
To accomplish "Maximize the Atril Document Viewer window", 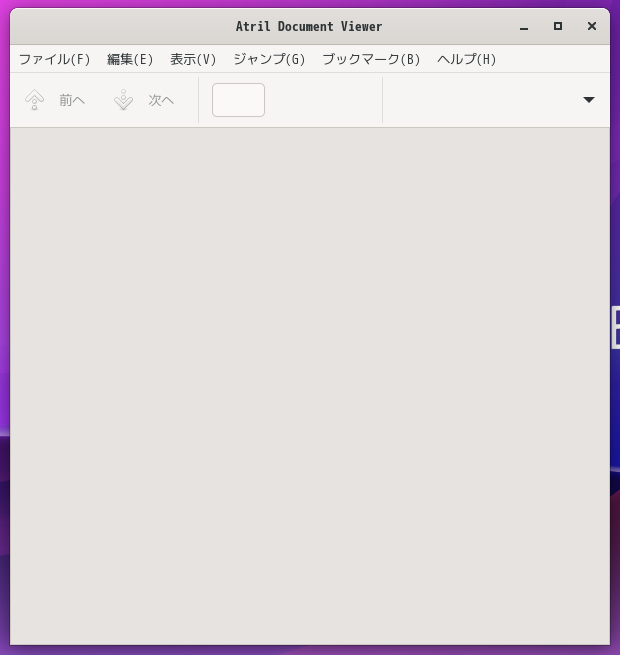I will point(558,26).
